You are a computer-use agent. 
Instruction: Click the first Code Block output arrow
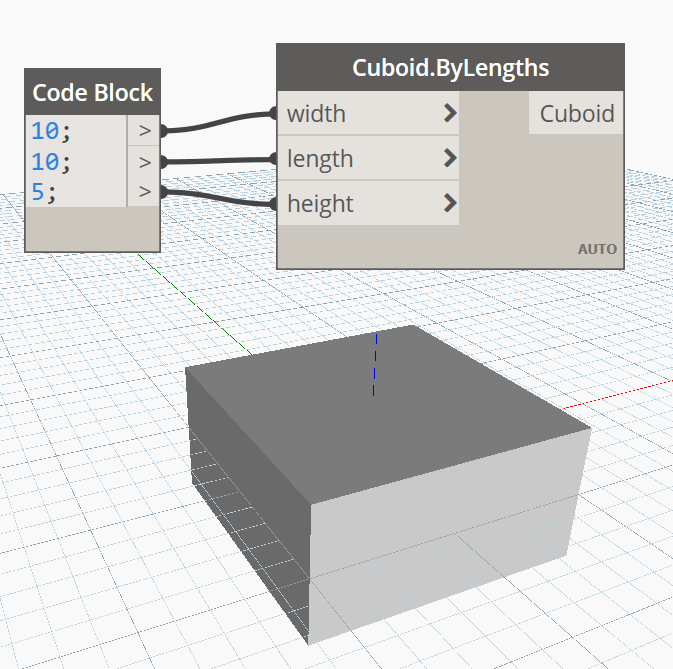tap(145, 130)
